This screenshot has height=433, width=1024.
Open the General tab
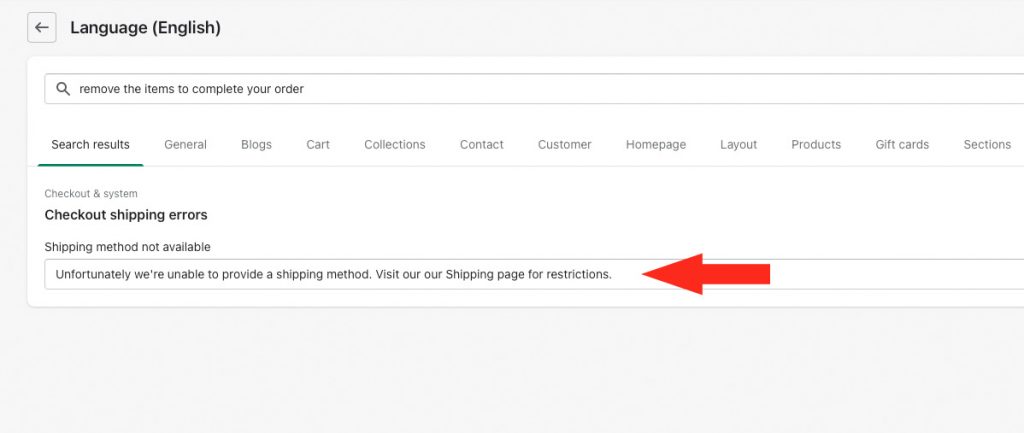[185, 145]
